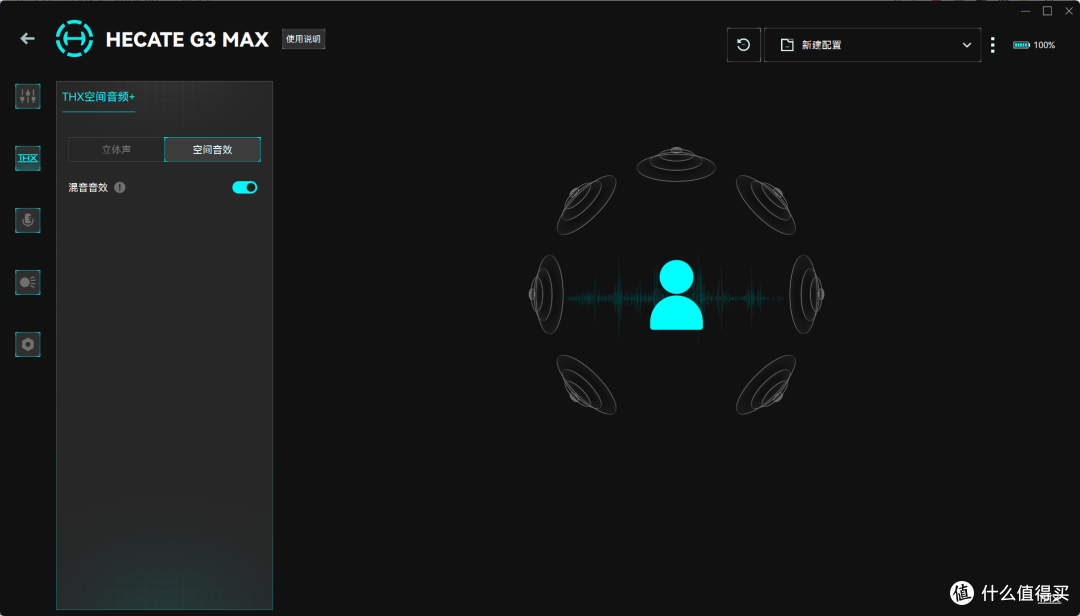1080x616 pixels.
Task: Switch to 空间音效 spatial mode
Action: (212, 150)
